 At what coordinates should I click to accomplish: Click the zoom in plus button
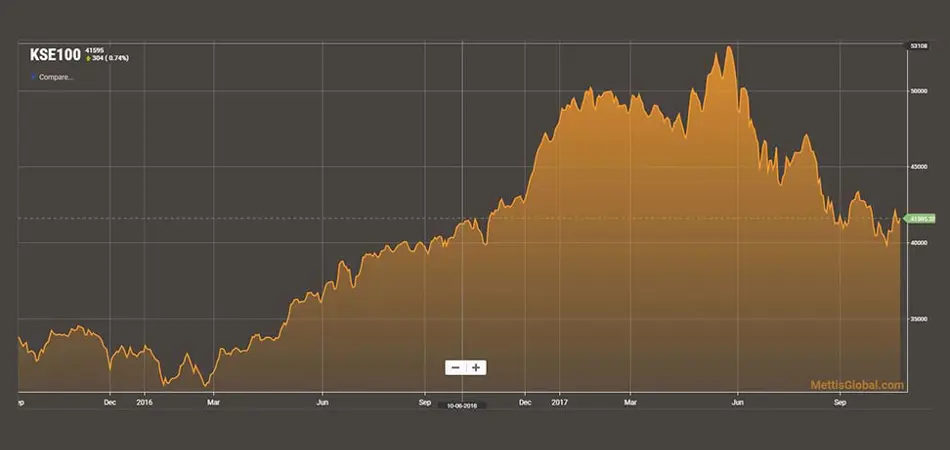(476, 367)
